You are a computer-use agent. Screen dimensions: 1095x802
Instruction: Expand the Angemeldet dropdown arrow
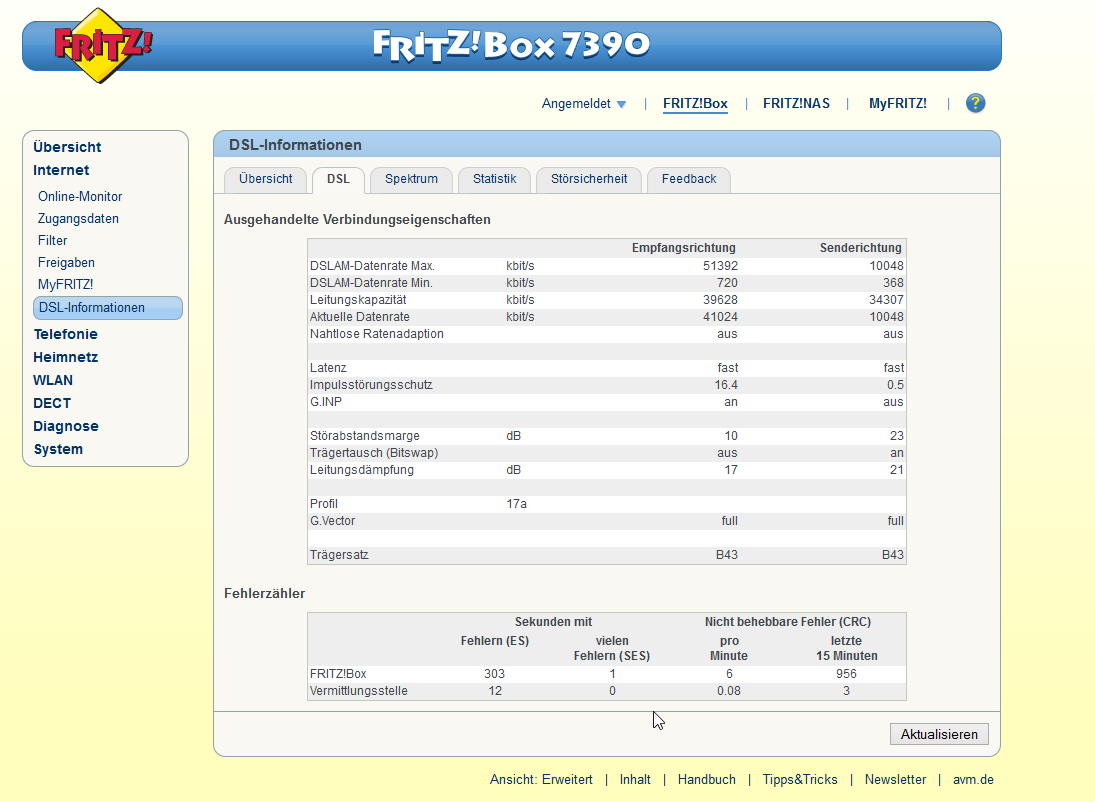622,104
